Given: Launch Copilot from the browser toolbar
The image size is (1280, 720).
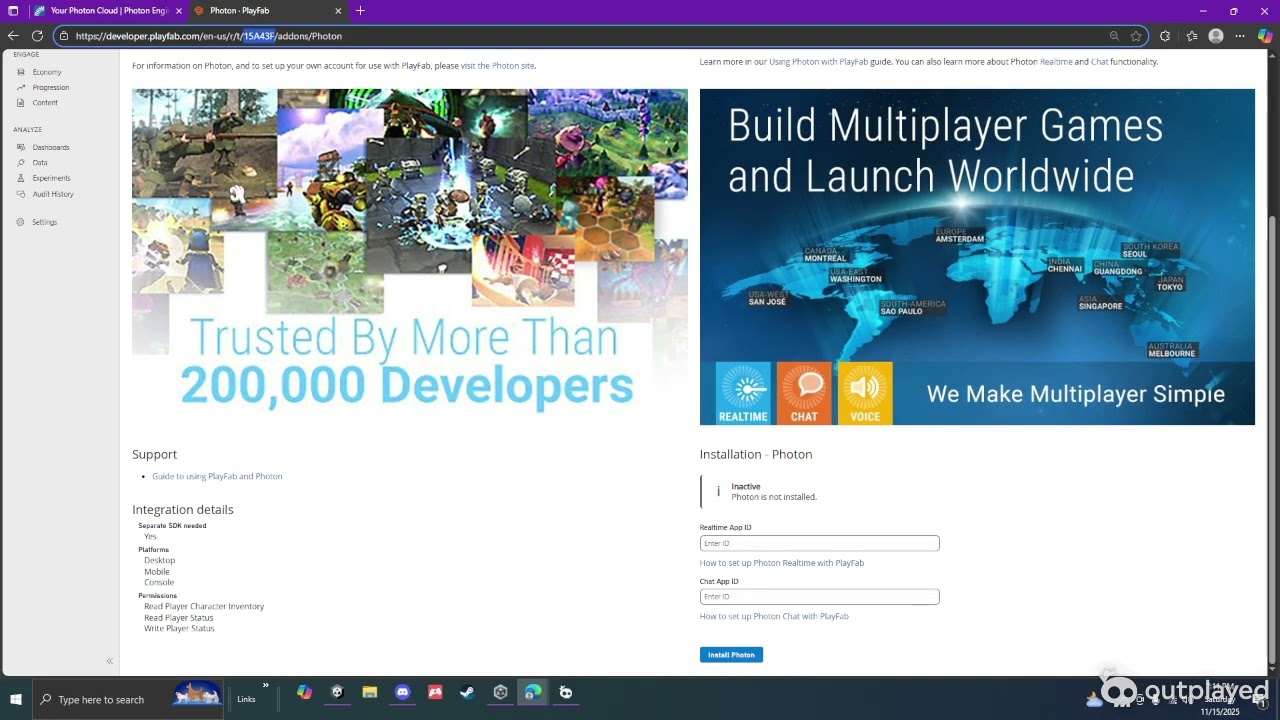Looking at the screenshot, I should [x=1265, y=36].
